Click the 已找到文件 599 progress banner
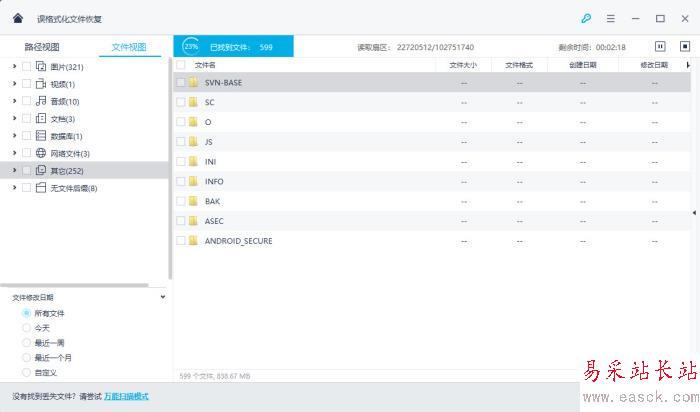The image size is (700, 412). tap(233, 46)
